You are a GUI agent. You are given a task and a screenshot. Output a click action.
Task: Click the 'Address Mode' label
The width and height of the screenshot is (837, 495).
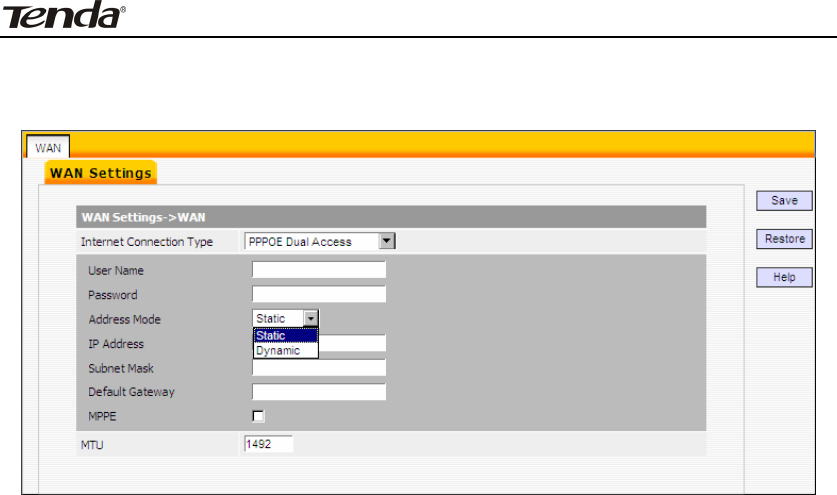(124, 319)
